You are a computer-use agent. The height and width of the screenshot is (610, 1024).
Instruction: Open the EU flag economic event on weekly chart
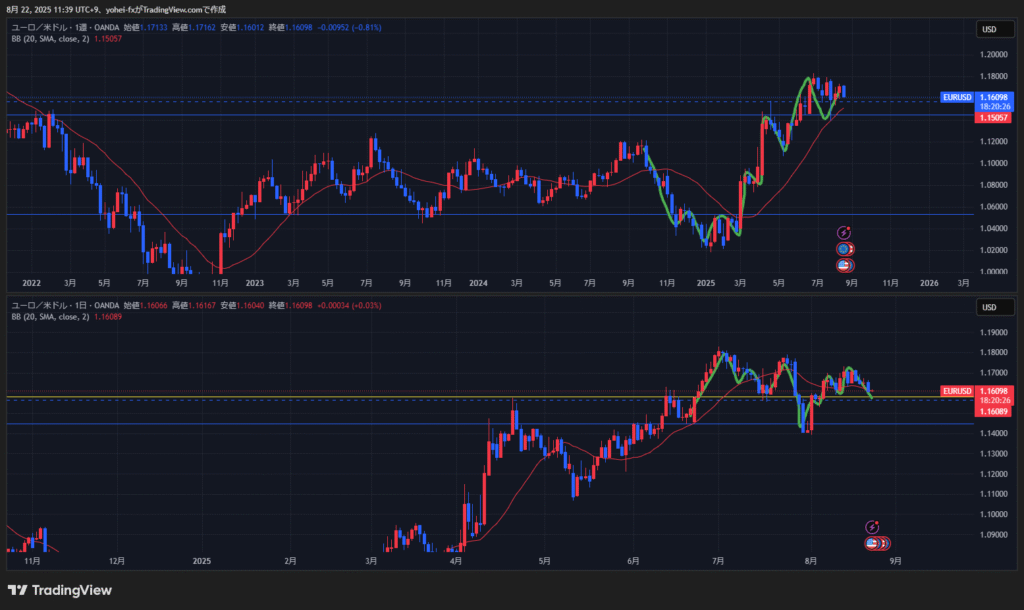(844, 249)
